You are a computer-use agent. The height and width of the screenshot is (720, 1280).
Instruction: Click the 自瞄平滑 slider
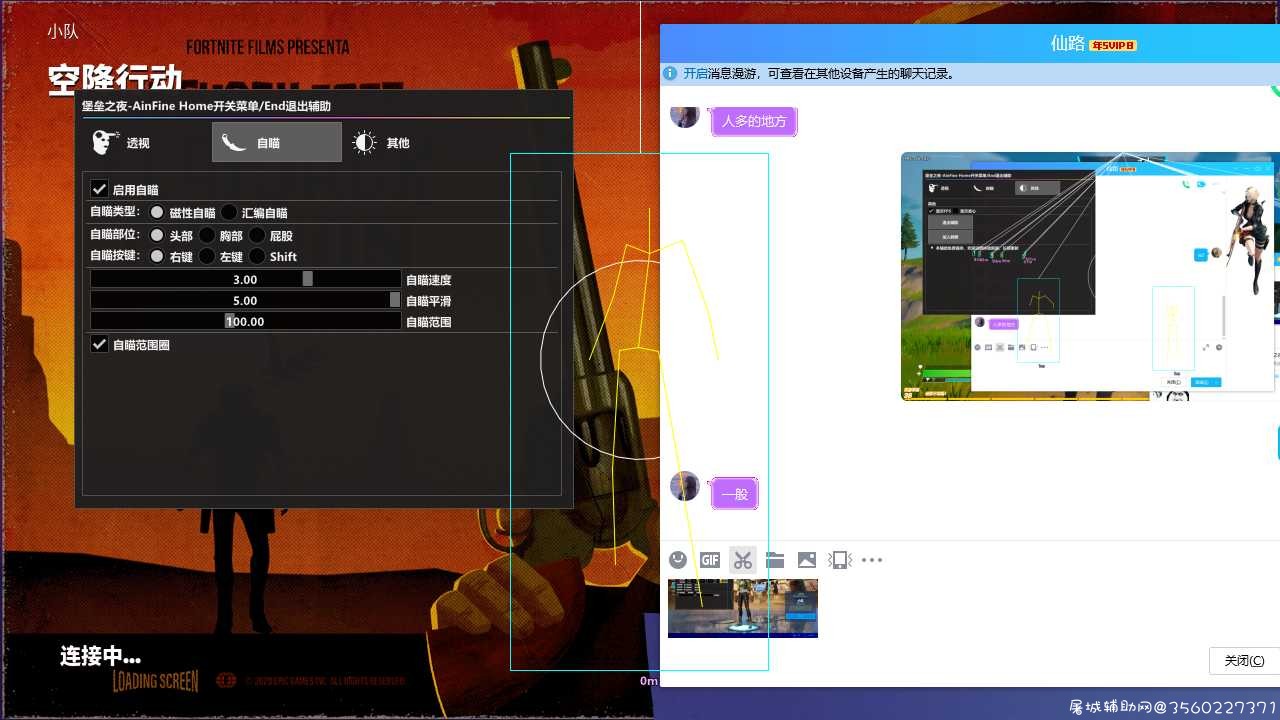click(x=245, y=300)
